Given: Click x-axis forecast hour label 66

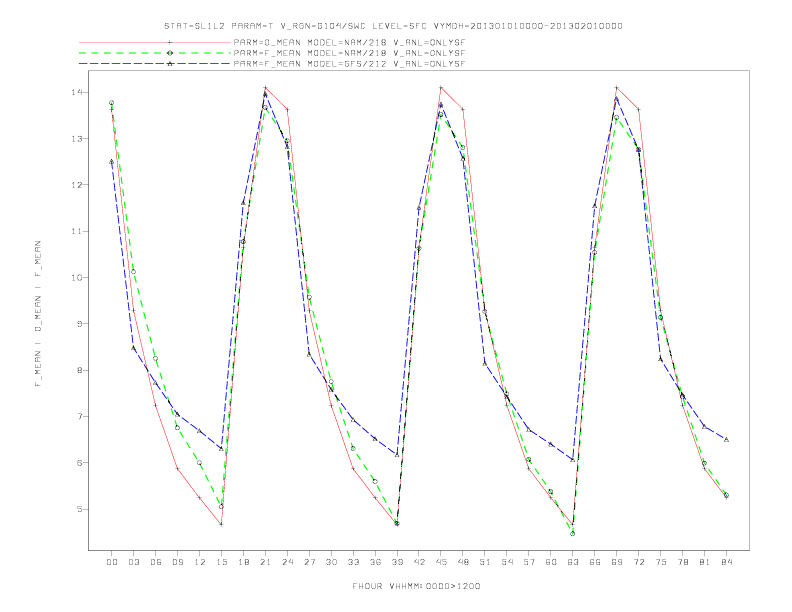Looking at the screenshot, I should point(595,562).
